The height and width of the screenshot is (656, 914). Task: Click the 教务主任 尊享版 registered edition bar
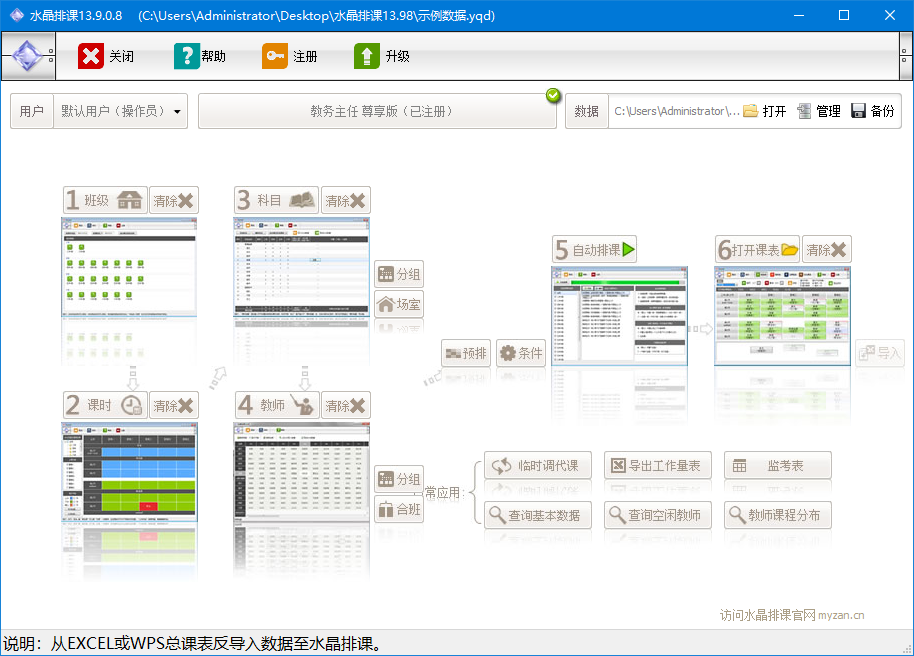point(377,112)
